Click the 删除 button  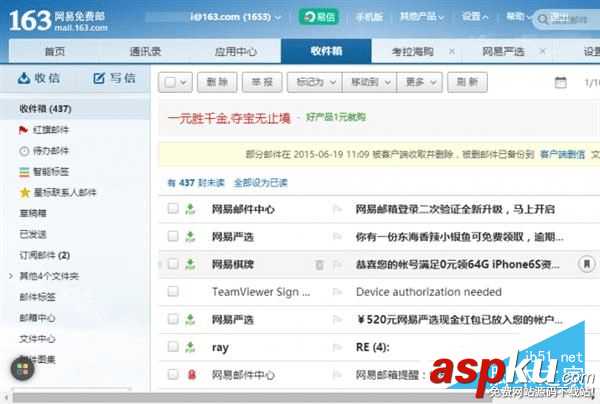coord(217,82)
